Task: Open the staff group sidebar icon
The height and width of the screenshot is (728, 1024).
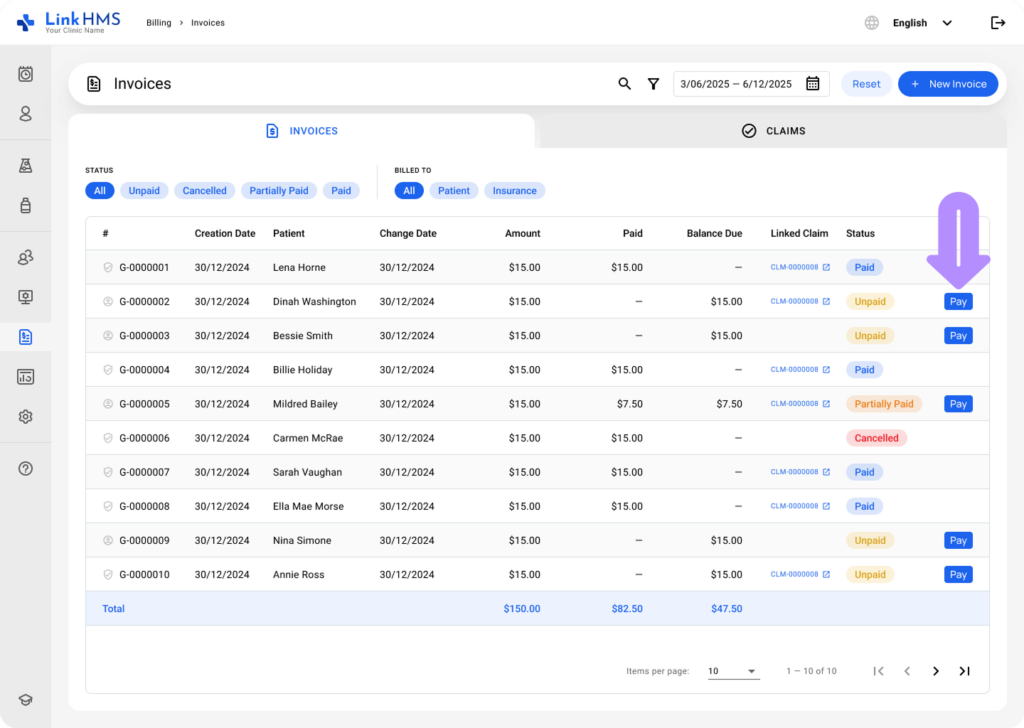Action: click(25, 257)
